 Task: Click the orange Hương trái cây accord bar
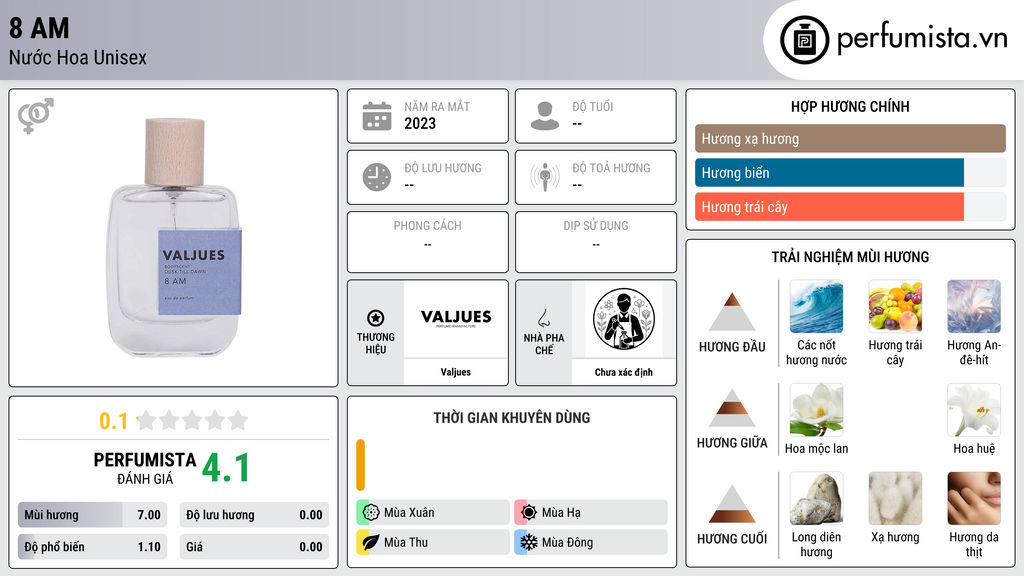(x=829, y=207)
